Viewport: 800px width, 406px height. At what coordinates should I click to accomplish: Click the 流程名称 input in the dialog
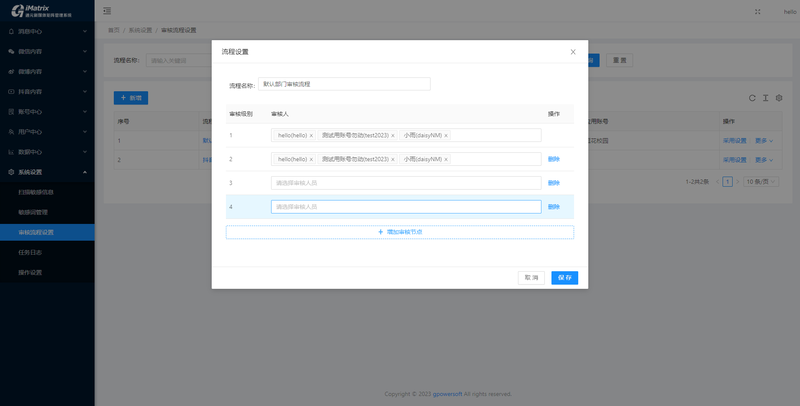pyautogui.click(x=344, y=84)
